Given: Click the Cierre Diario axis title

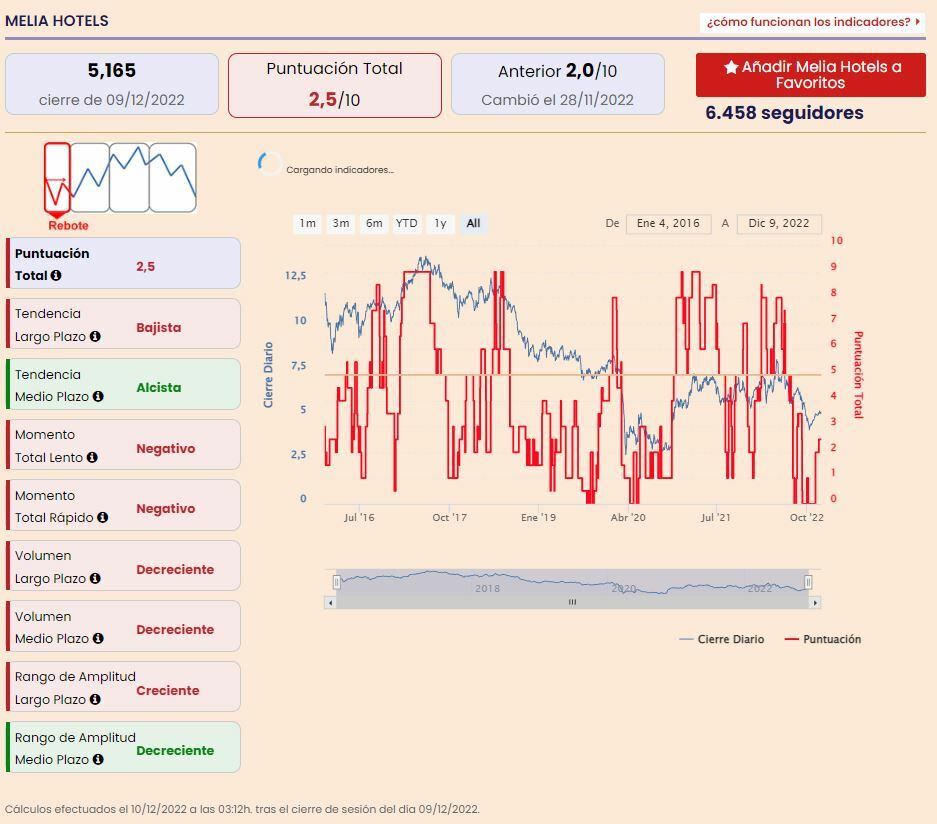Looking at the screenshot, I should [268, 375].
